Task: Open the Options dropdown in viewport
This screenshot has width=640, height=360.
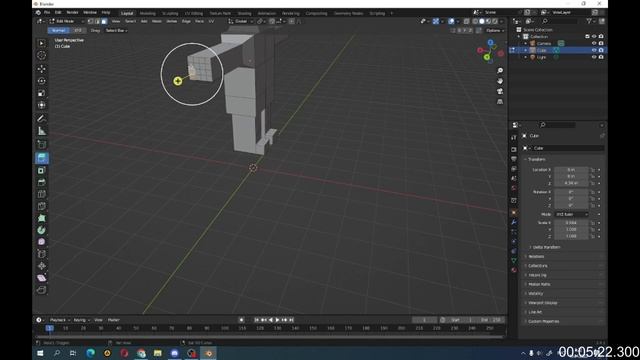Action: (x=494, y=31)
